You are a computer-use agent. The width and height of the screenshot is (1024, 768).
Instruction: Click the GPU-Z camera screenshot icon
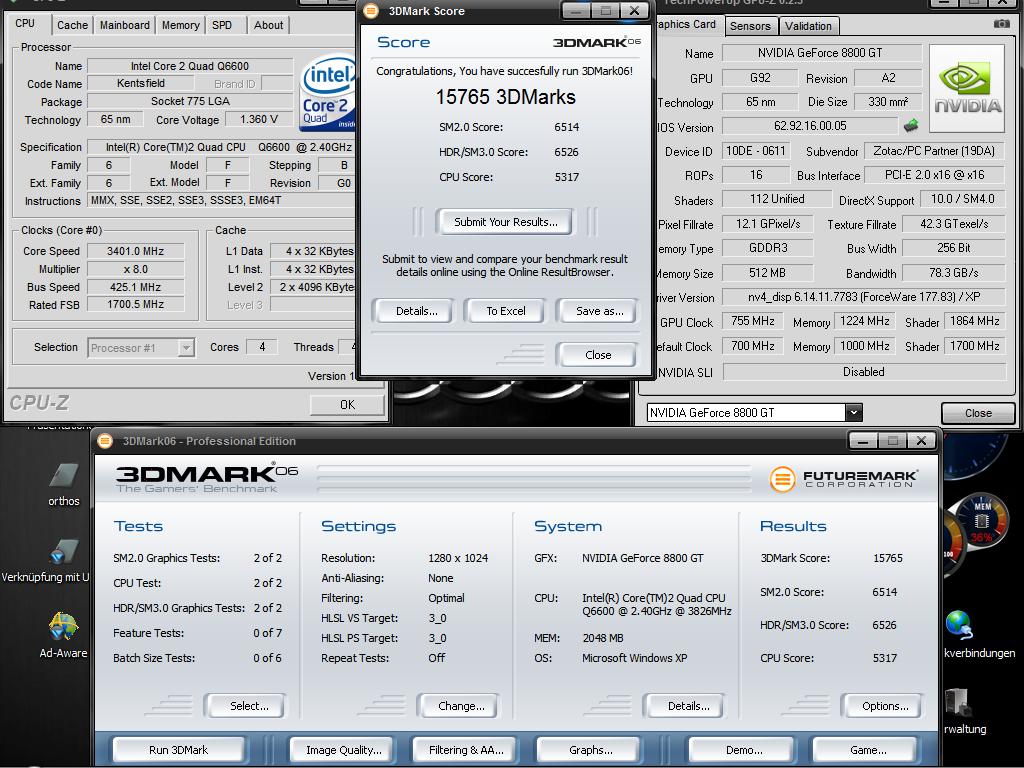(1001, 24)
